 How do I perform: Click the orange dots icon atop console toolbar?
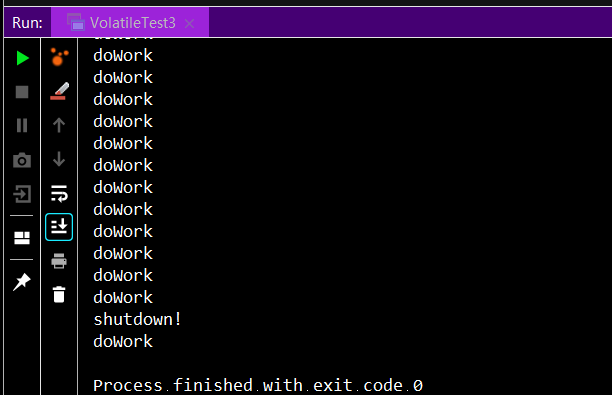59,57
